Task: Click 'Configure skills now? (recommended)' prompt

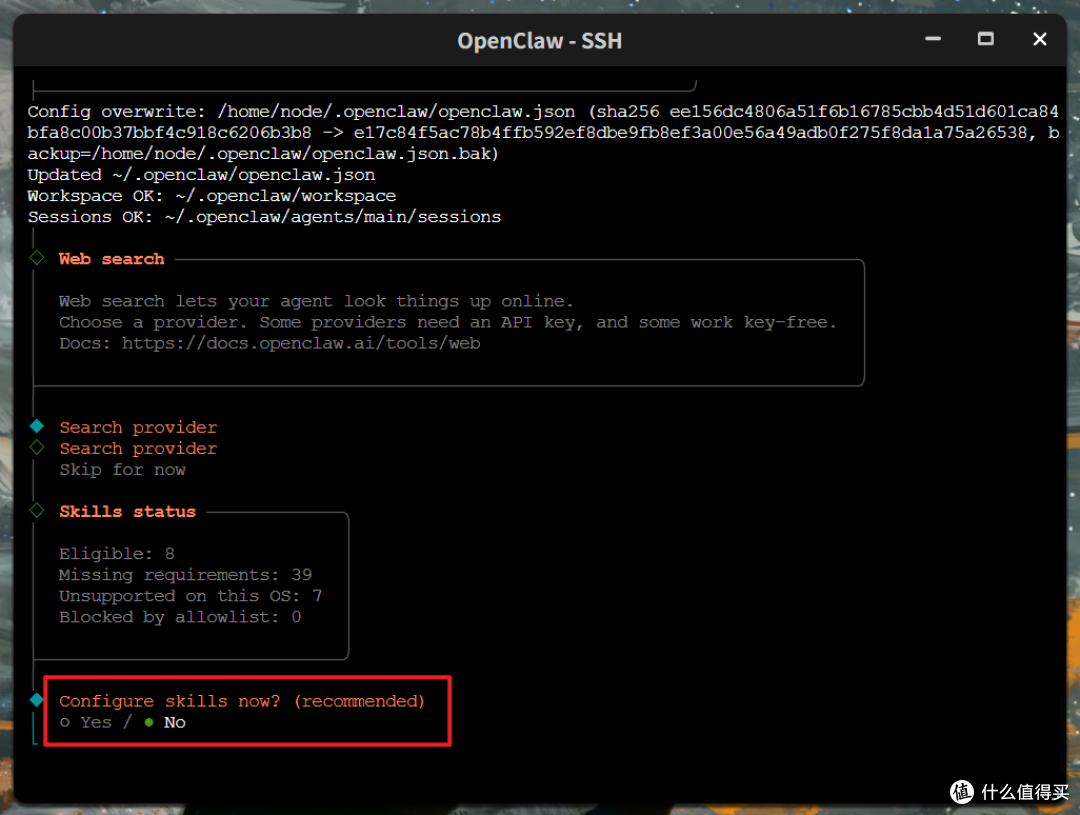Action: point(242,701)
